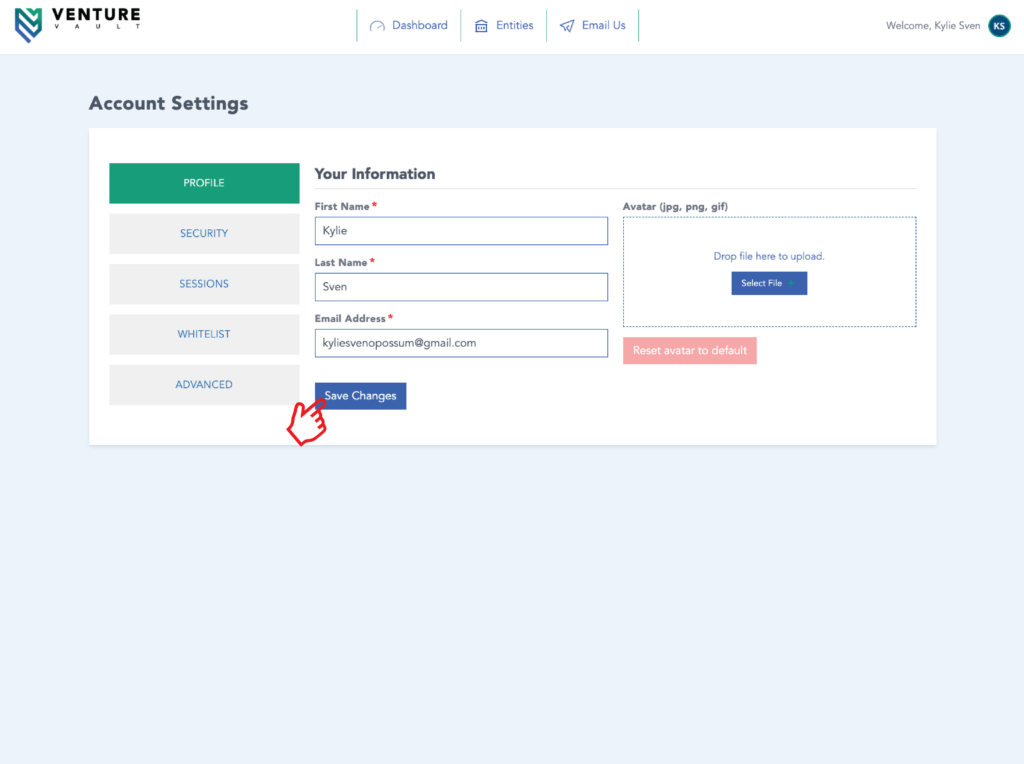Open the Dashboard nav link
This screenshot has width=1024, height=764.
[419, 26]
